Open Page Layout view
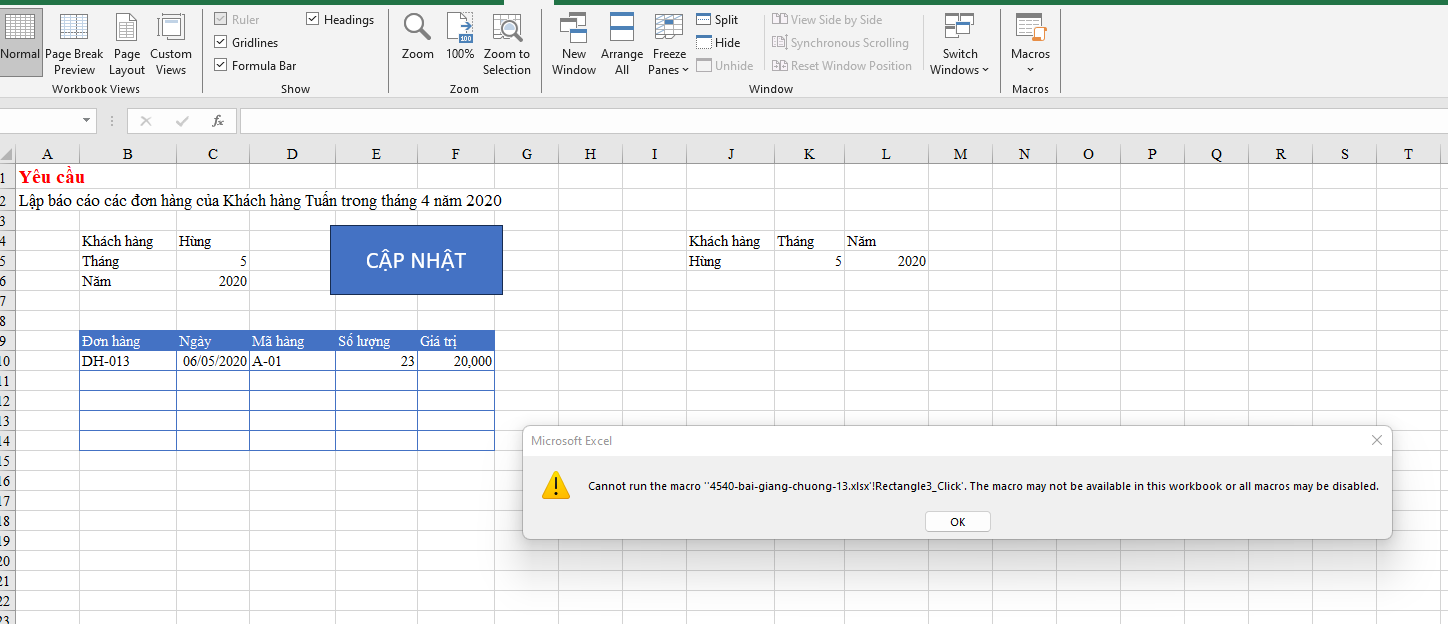The width and height of the screenshot is (1448, 624). pos(127,44)
